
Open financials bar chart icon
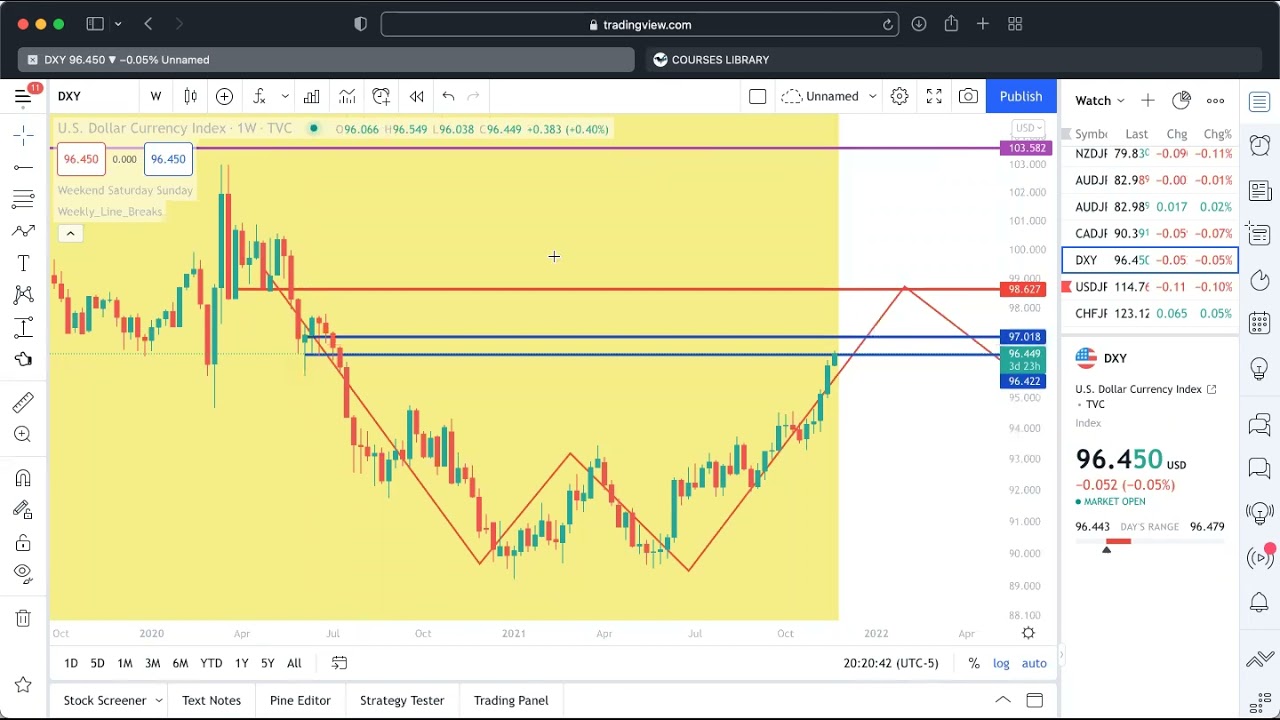point(312,96)
